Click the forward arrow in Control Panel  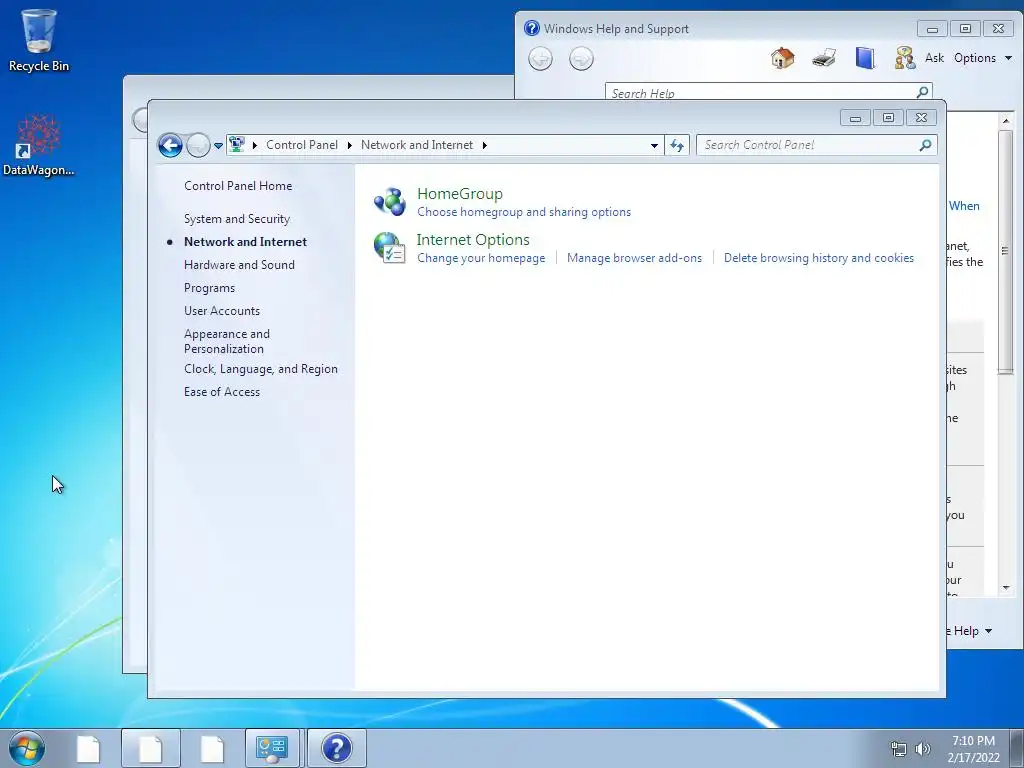(198, 145)
